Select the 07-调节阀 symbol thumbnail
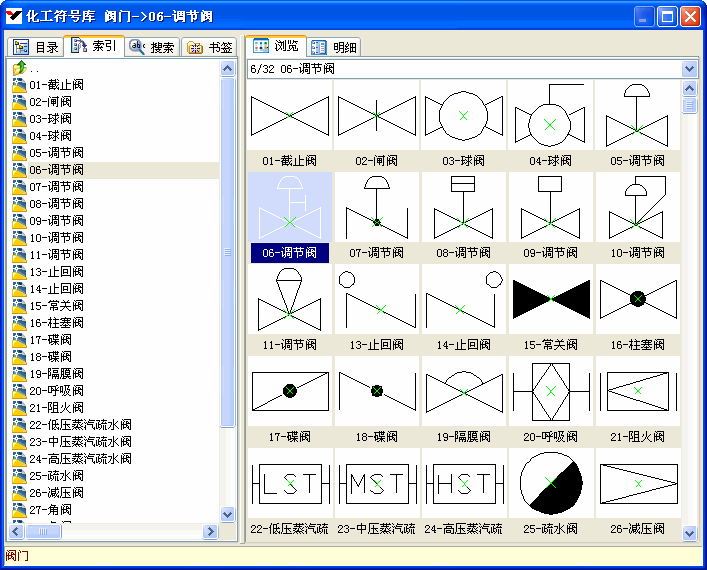The width and height of the screenshot is (707, 570). click(x=376, y=208)
